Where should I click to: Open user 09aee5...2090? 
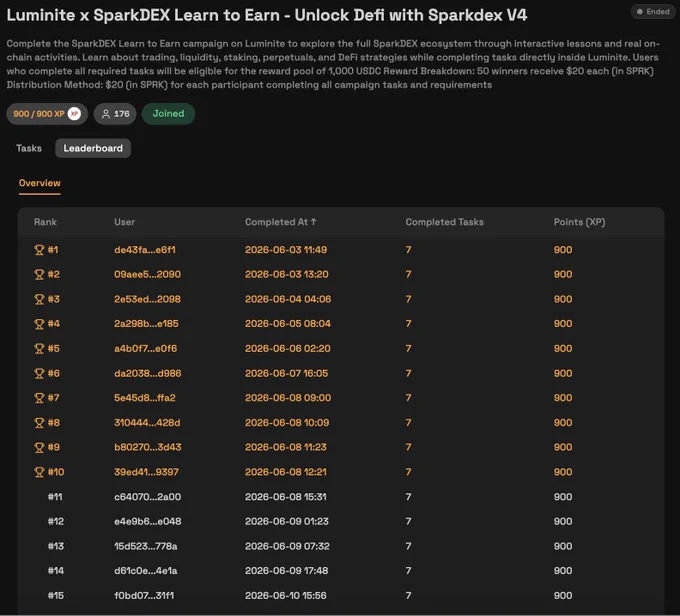(x=147, y=274)
